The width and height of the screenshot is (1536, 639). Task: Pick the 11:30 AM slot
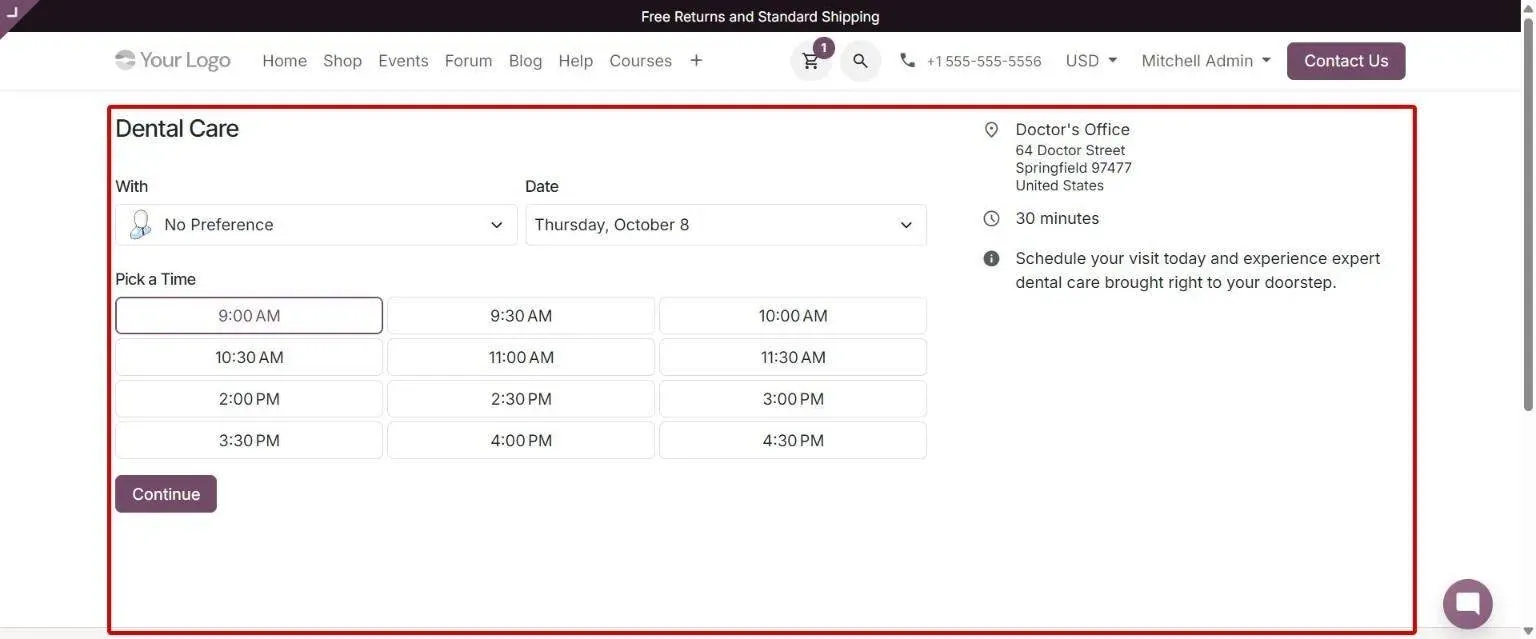(793, 357)
